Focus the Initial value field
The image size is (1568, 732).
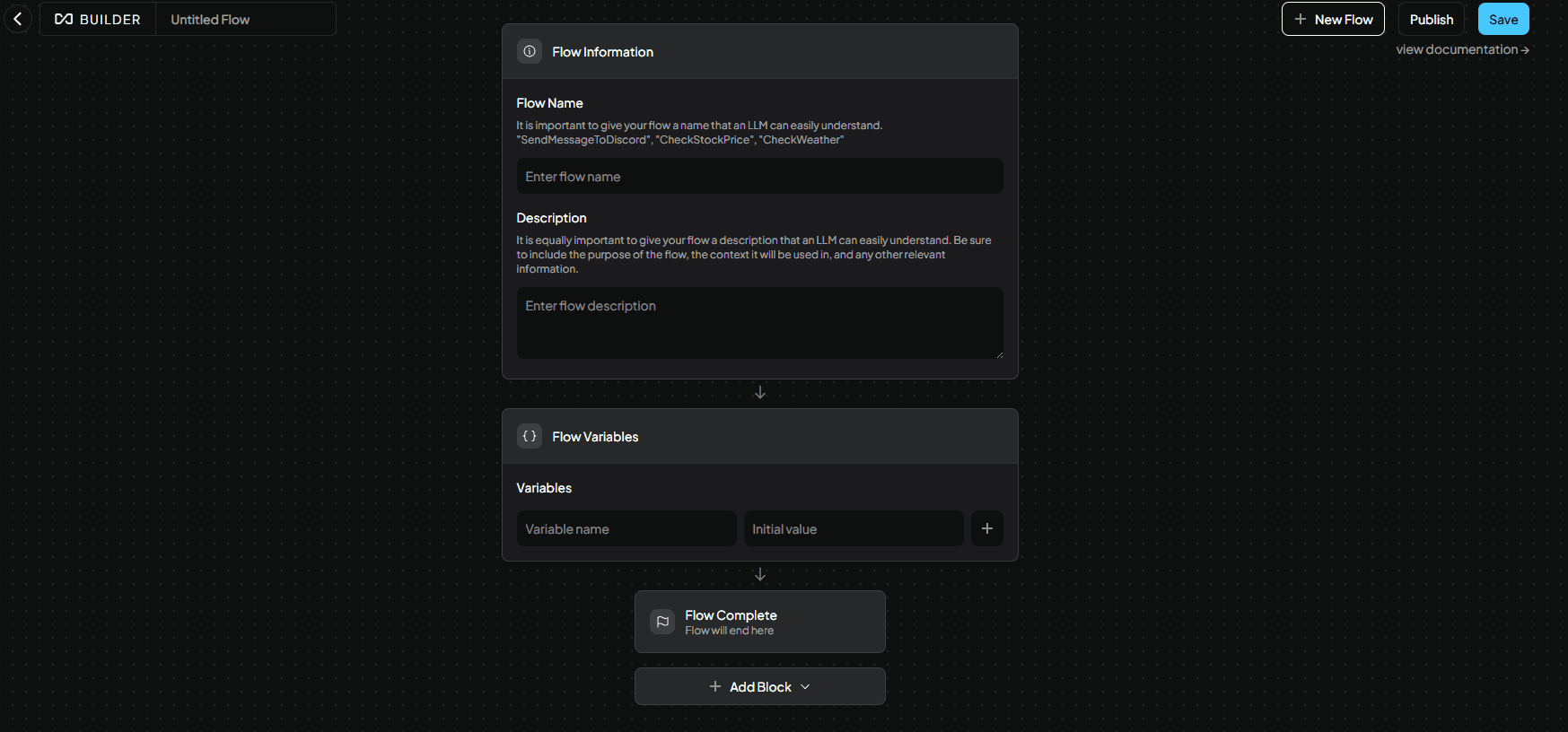[x=853, y=529]
